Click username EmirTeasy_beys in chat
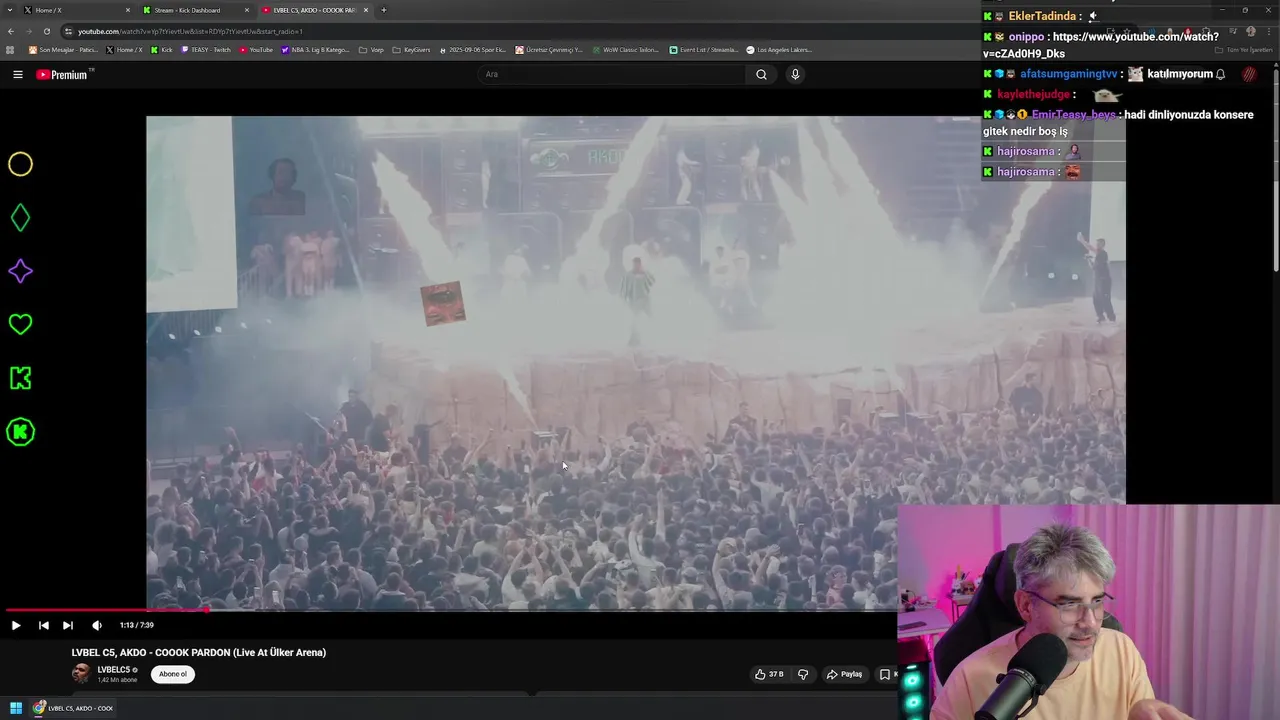Viewport: 1280px width, 720px height. click(1073, 115)
